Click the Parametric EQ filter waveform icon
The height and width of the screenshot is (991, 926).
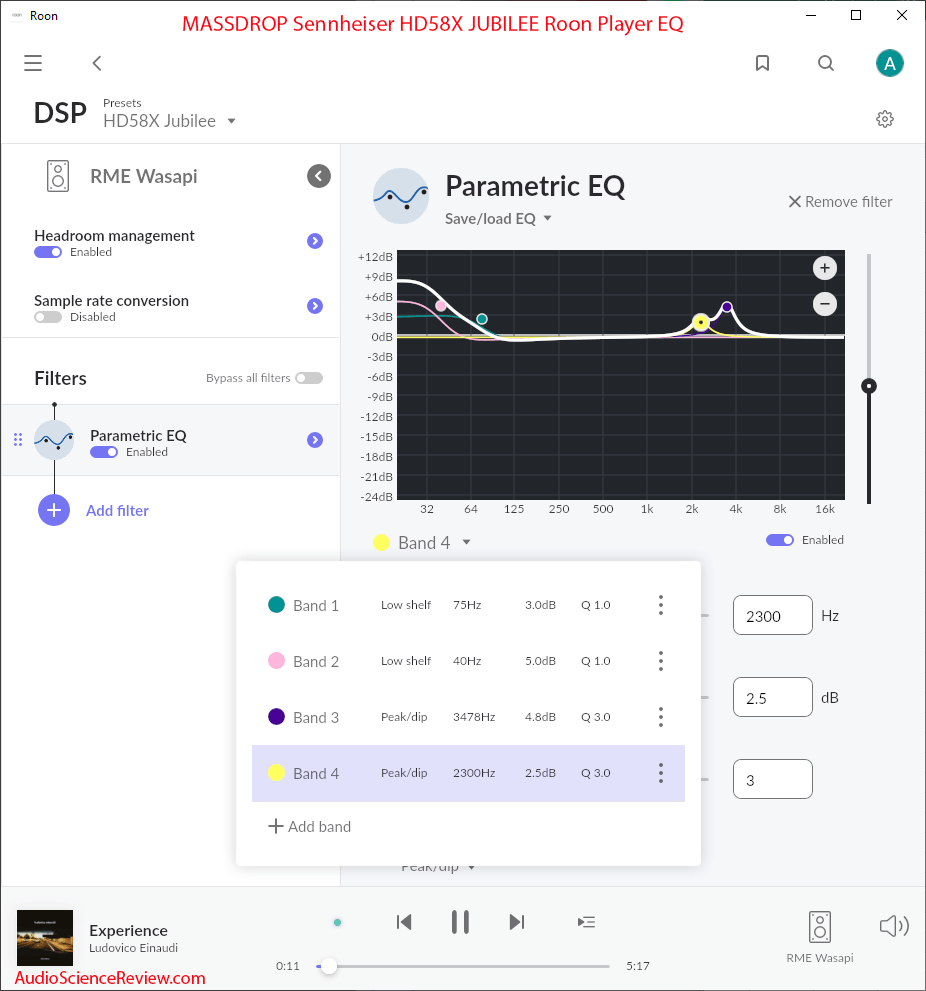pyautogui.click(x=54, y=440)
